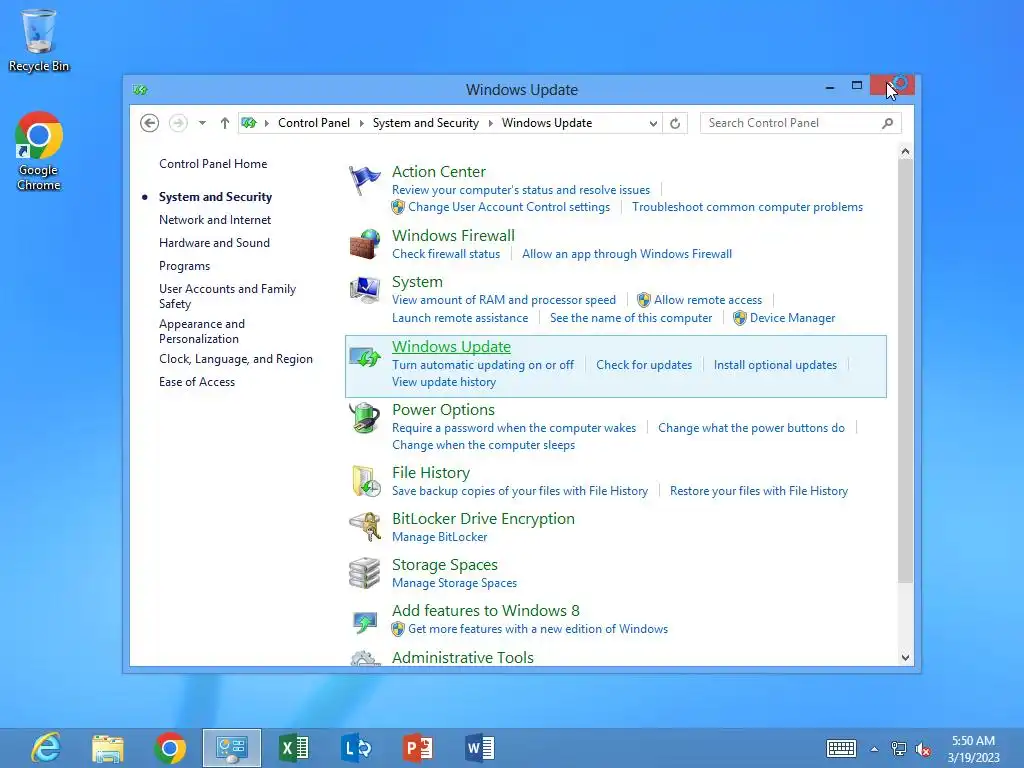Open Install optional updates link

pos(775,365)
